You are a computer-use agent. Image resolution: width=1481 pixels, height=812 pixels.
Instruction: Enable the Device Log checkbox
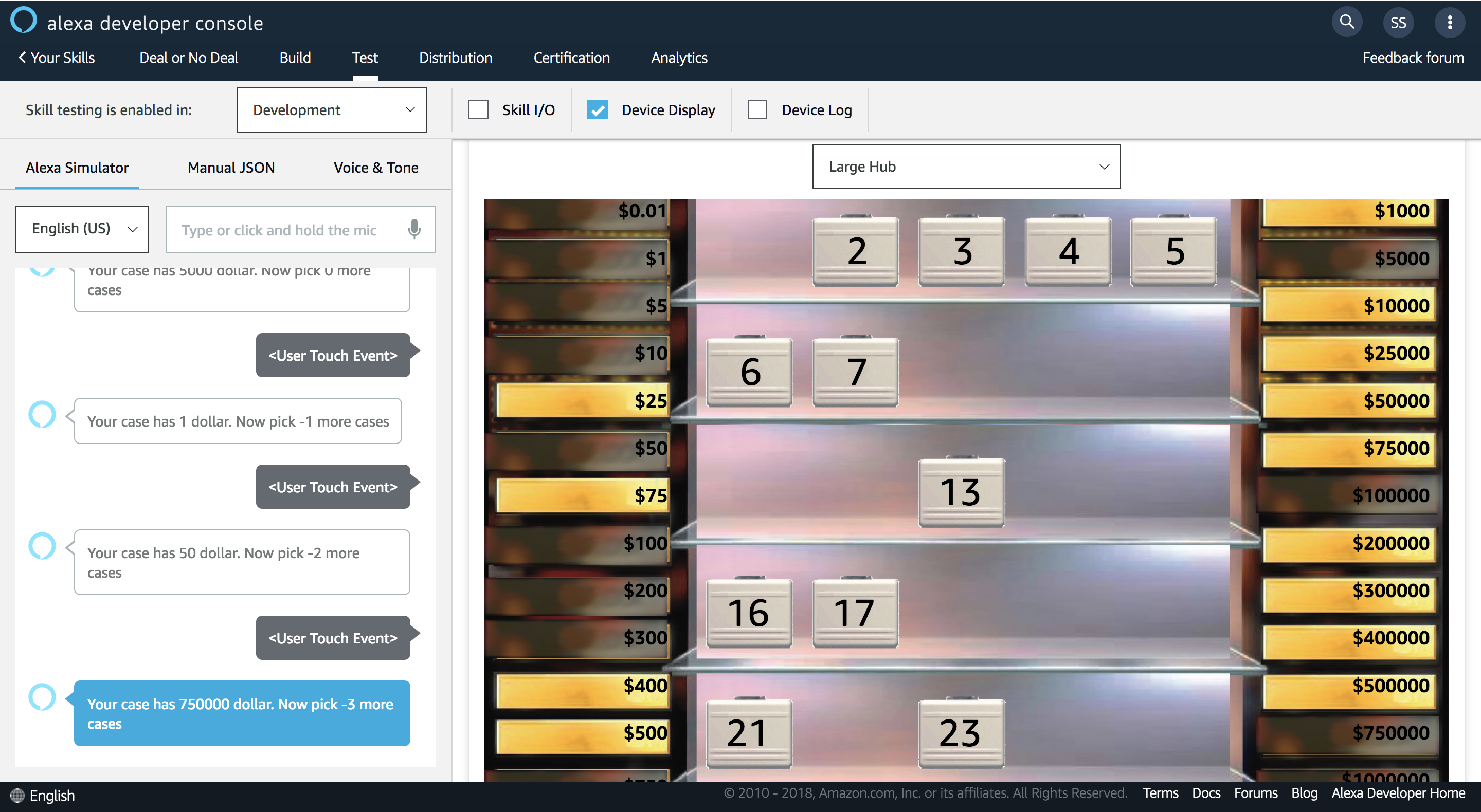click(x=756, y=110)
